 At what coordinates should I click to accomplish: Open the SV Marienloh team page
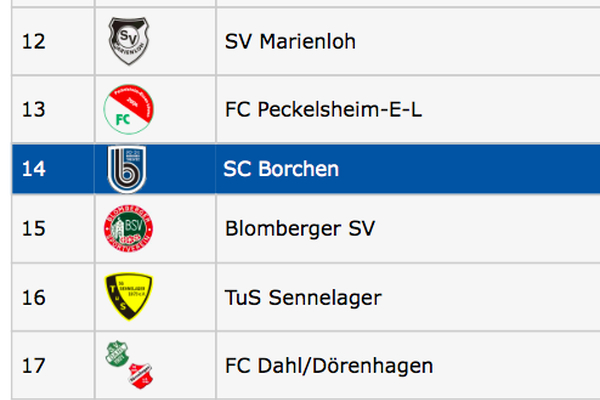(x=290, y=42)
